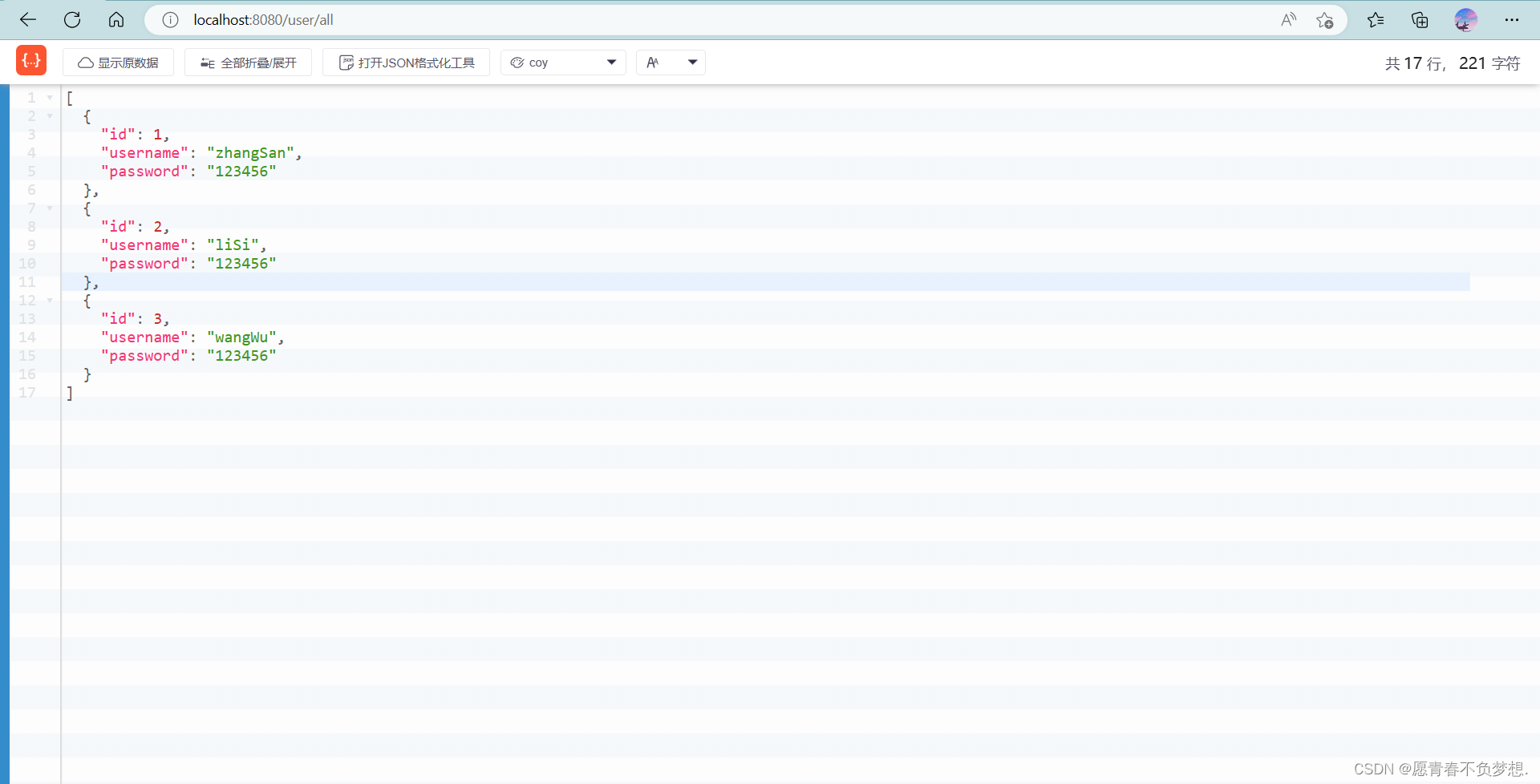Image resolution: width=1540 pixels, height=784 pixels.
Task: Collapse or expand all with 全部折叠/展开
Action: (x=248, y=63)
